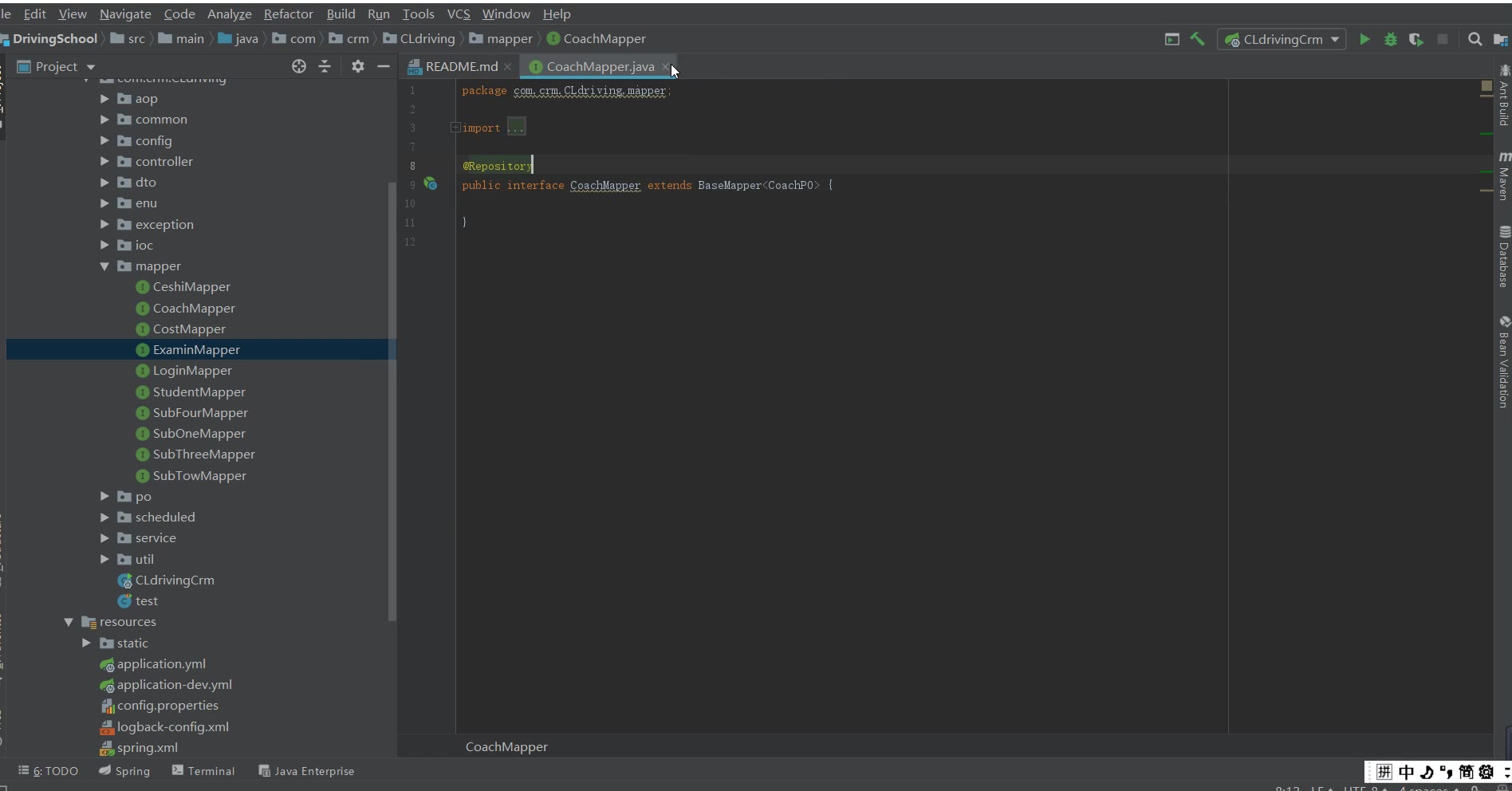Click the gutter implementation icon on line 9
Viewport: 1512px width, 791px height.
[431, 184]
